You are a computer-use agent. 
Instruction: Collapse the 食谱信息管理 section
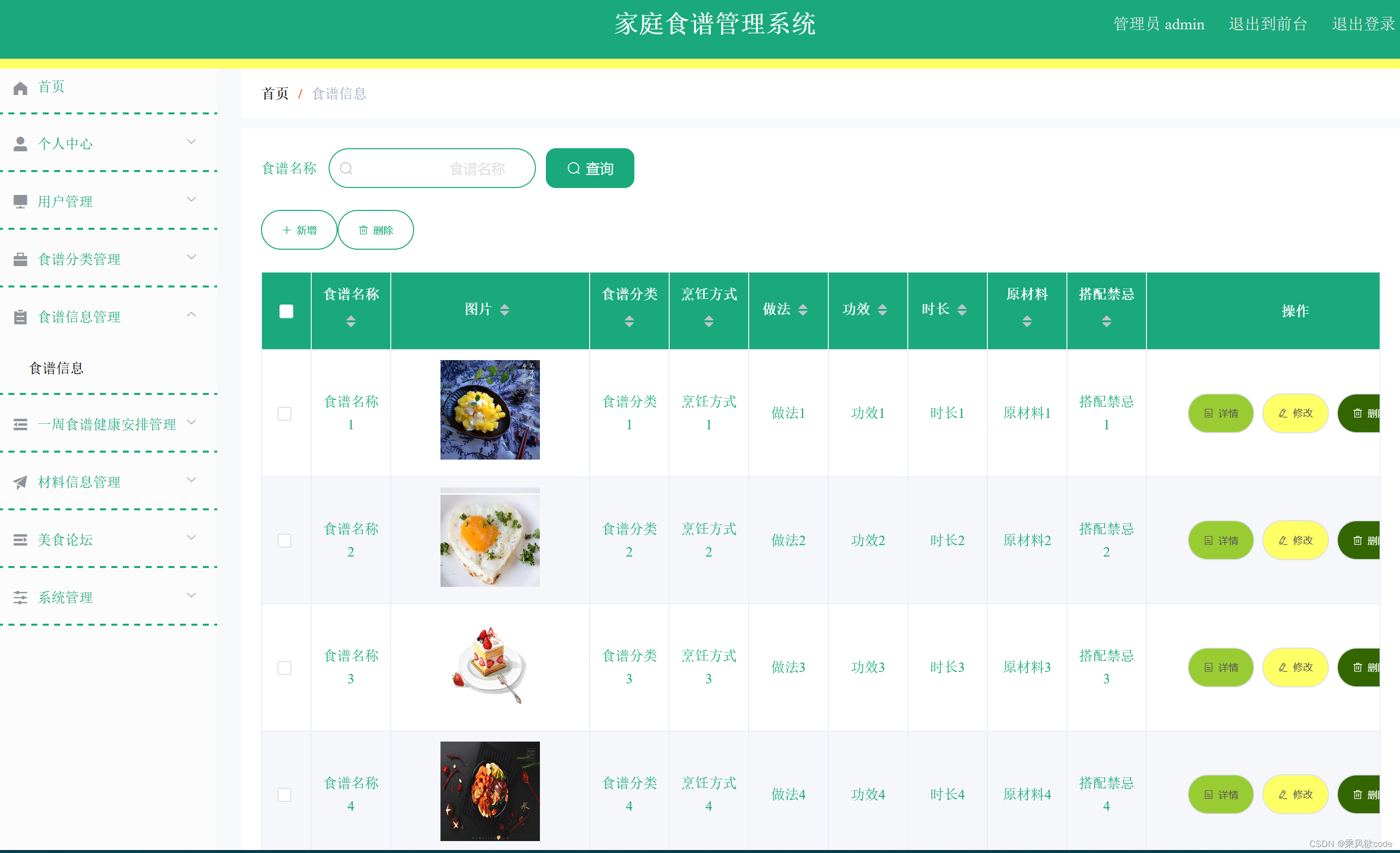[191, 314]
